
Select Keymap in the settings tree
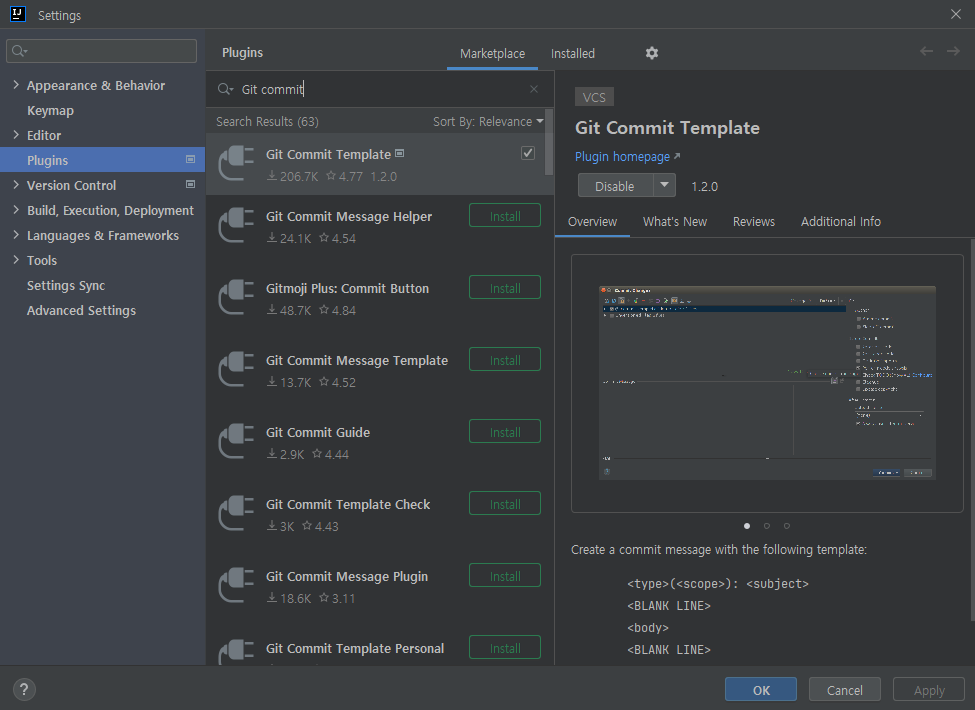(50, 111)
